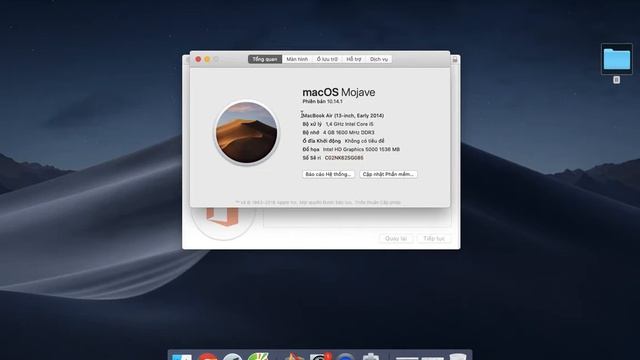Click the macOS Mojave title

(x=339, y=92)
